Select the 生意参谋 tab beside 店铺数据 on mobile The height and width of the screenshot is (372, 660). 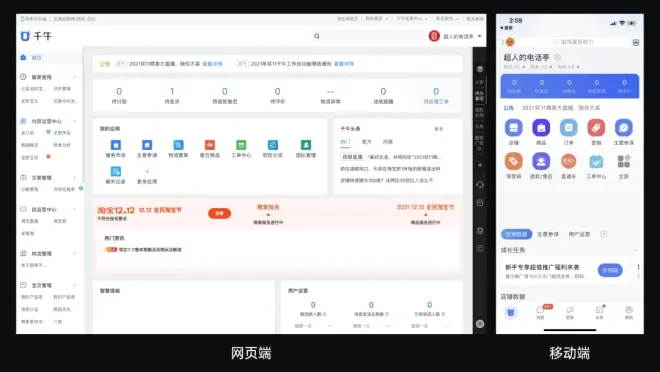click(x=548, y=234)
